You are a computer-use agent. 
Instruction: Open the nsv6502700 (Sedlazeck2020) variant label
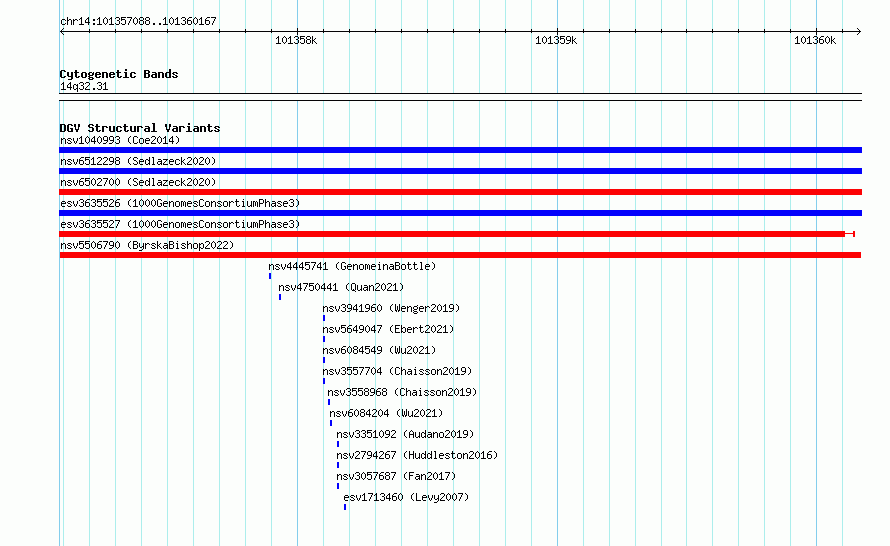point(138,182)
